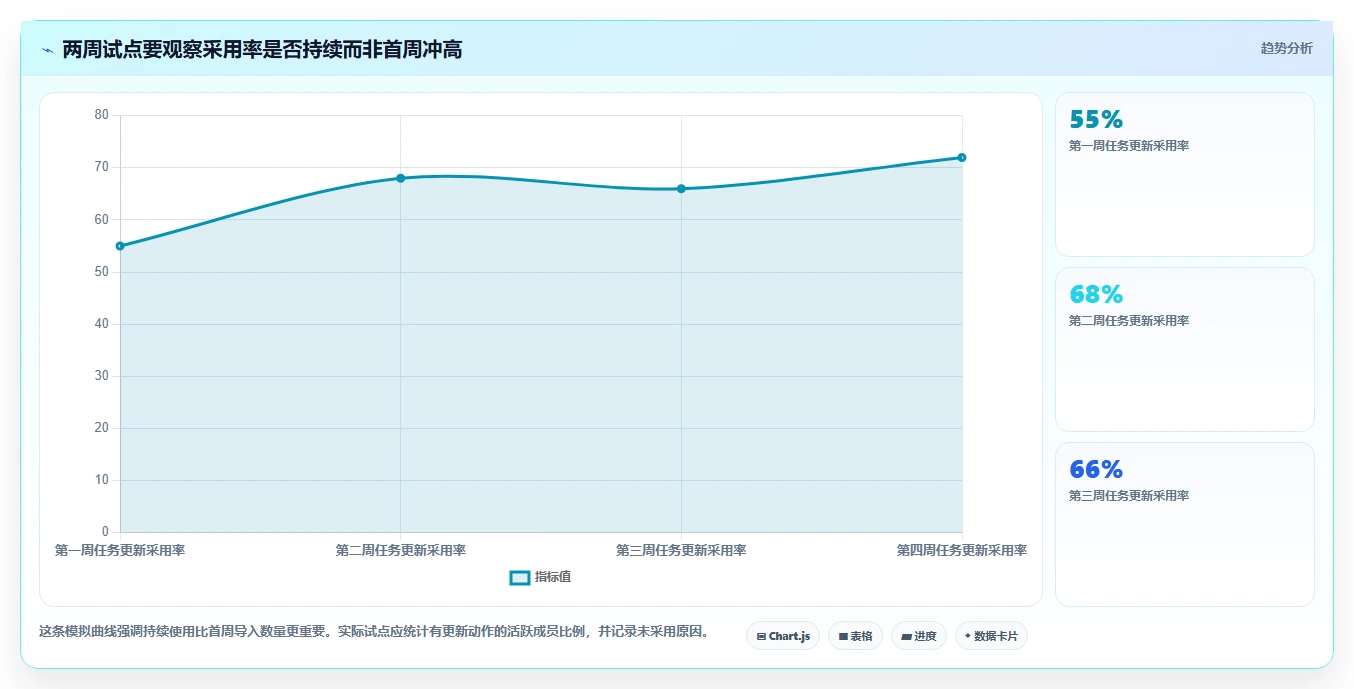Click the y-axis tick label 80
1354x689 pixels.
point(102,115)
